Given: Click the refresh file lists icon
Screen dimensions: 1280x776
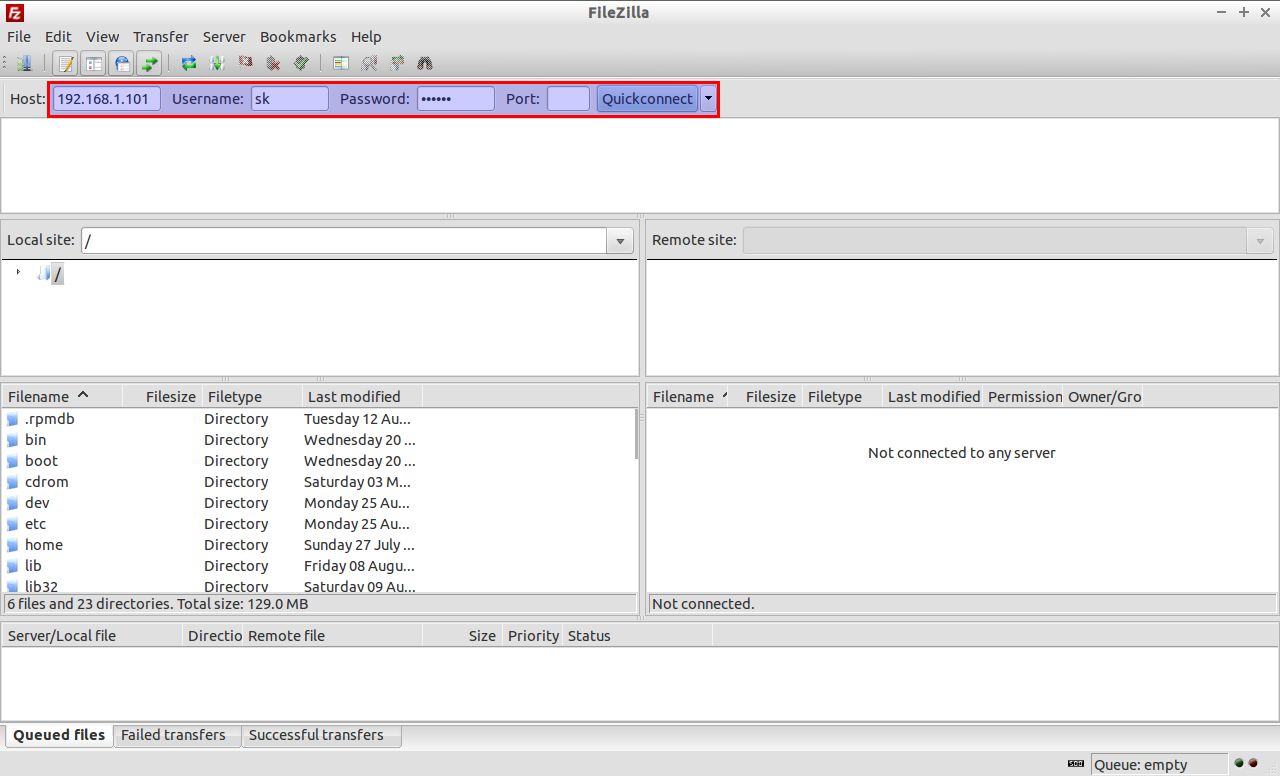Looking at the screenshot, I should click(189, 64).
